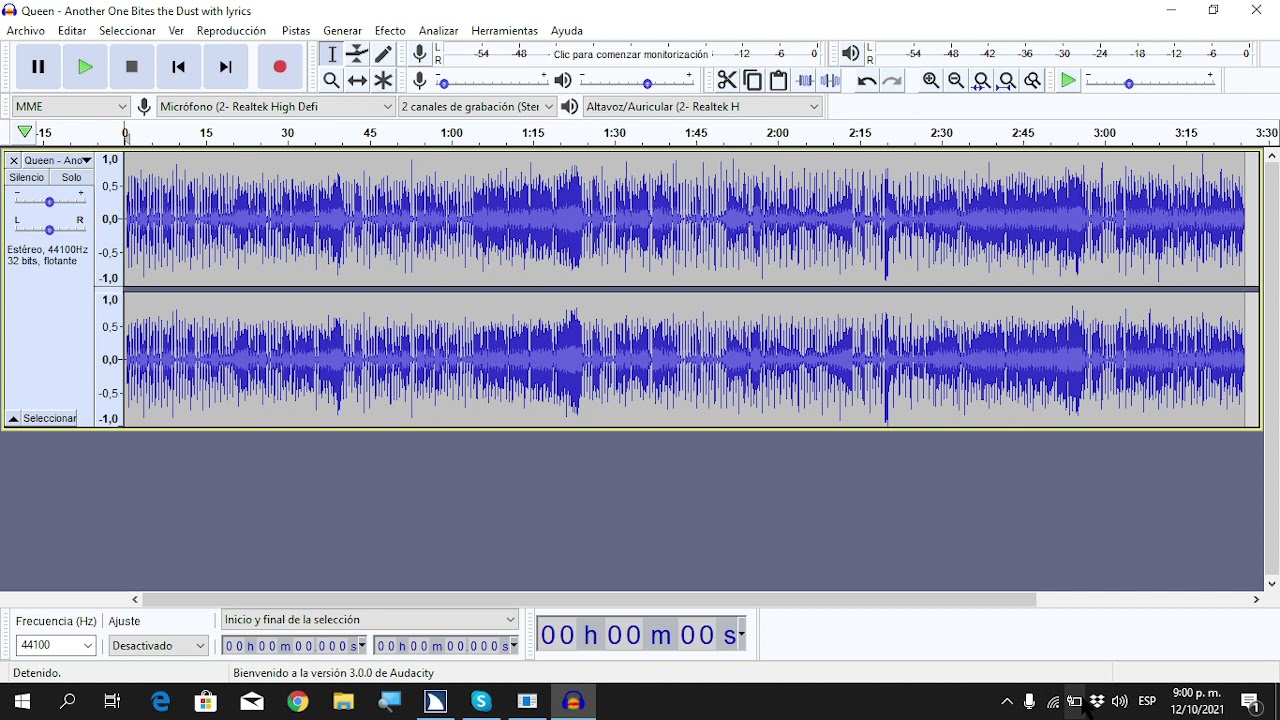Open the Frecuencia 44100 project rate dropdown

[x=55, y=646]
